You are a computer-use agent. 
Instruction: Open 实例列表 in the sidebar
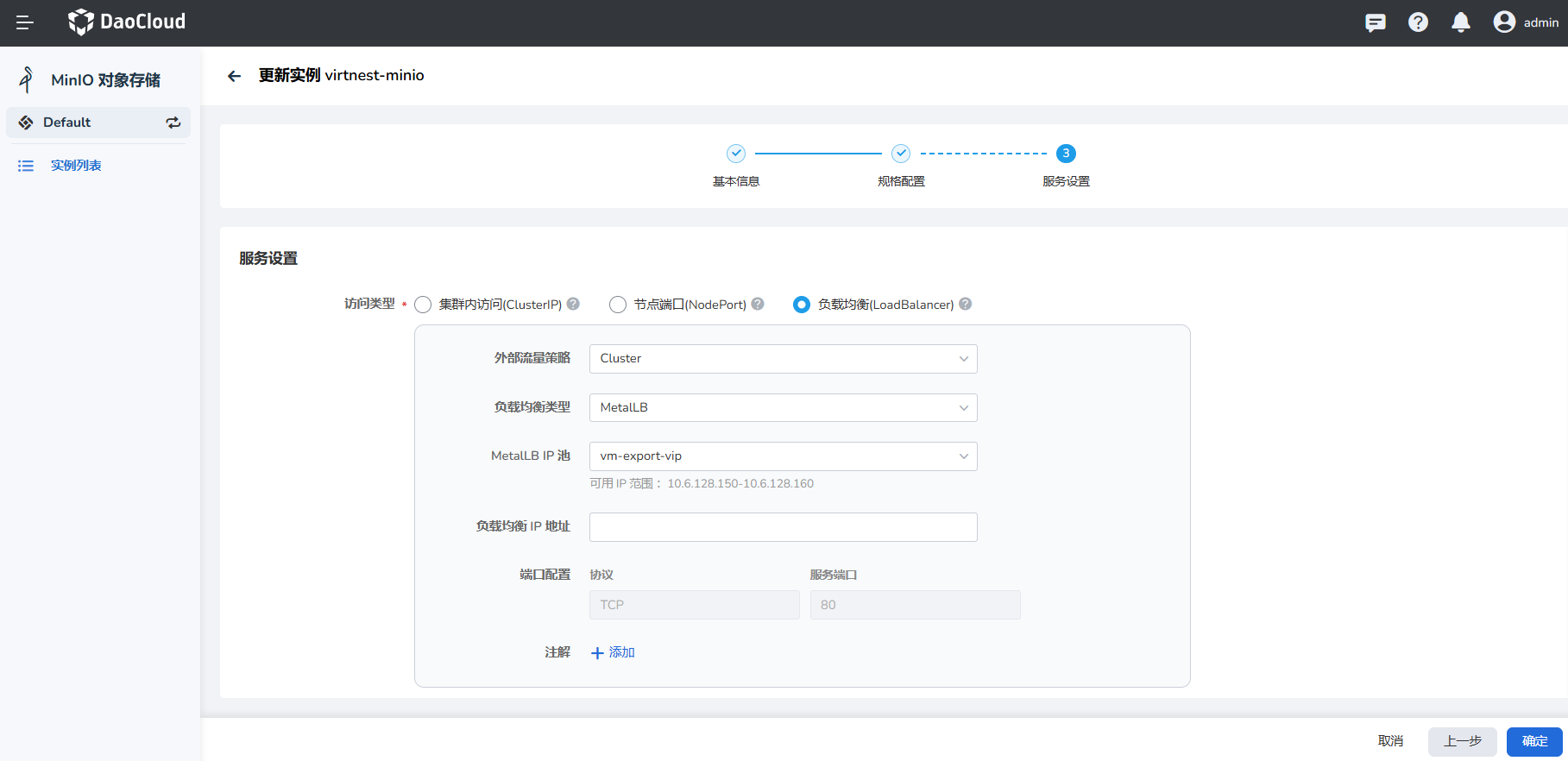point(76,166)
